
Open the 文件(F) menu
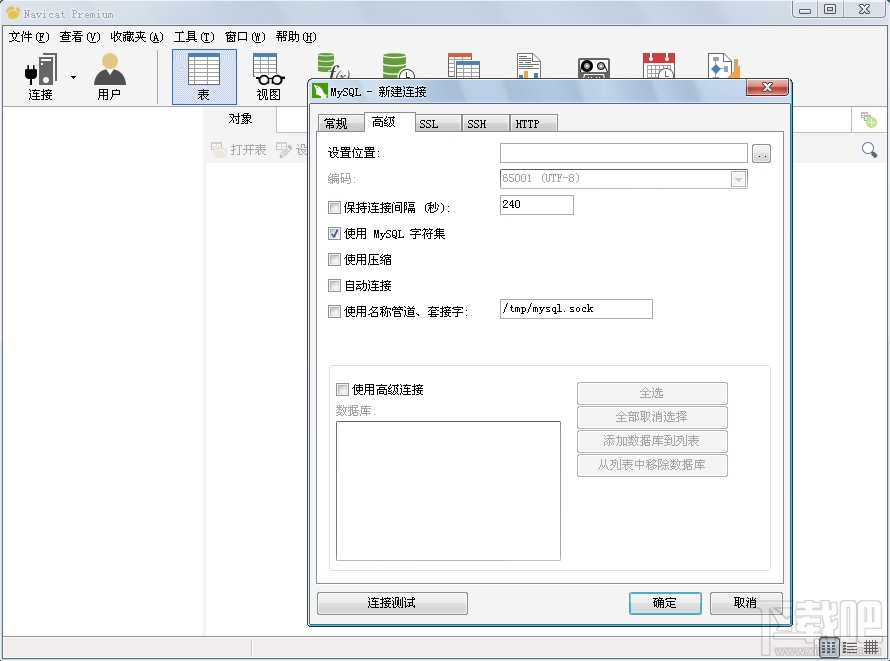pos(29,37)
